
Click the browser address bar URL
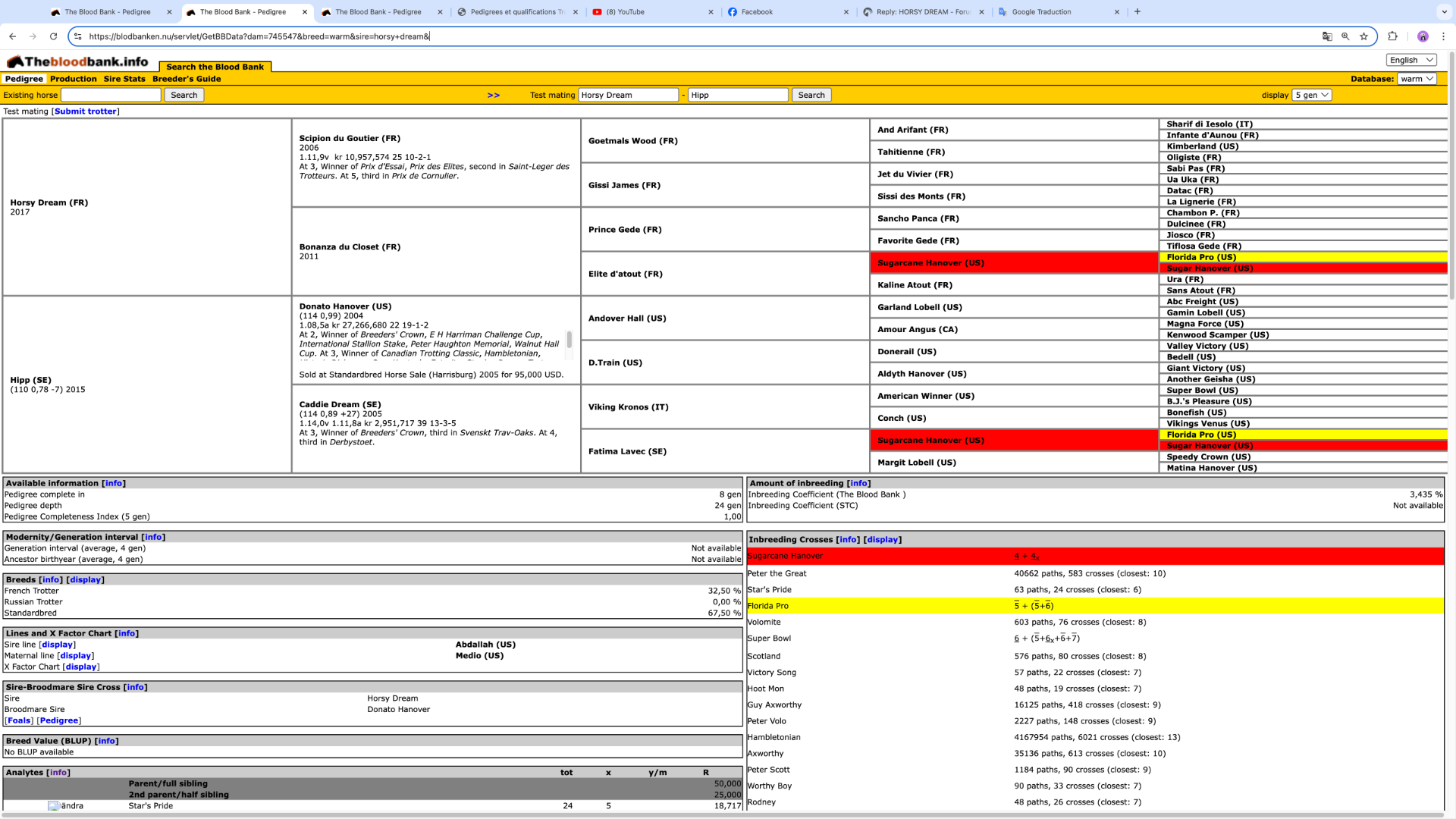(x=259, y=36)
